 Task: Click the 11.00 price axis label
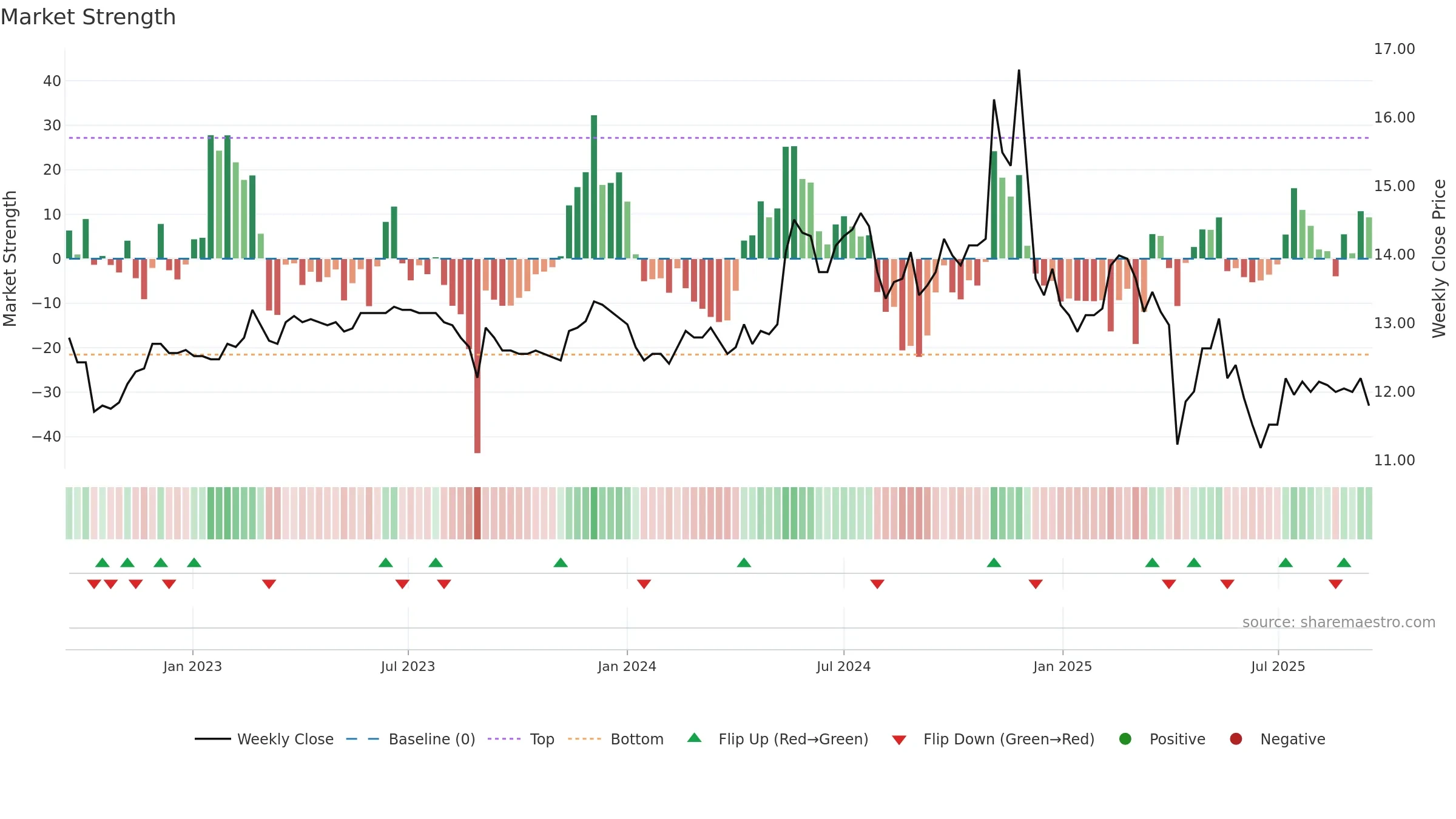tap(1394, 460)
